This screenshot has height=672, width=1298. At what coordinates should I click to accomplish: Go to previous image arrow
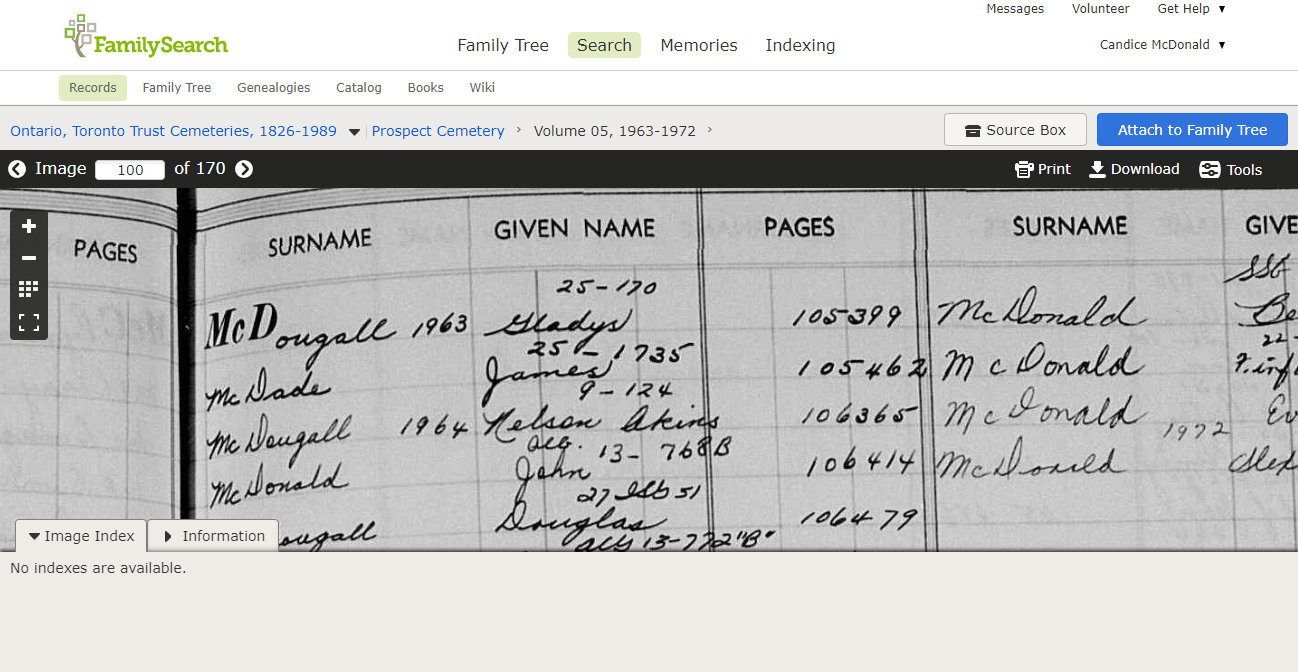[x=17, y=169]
